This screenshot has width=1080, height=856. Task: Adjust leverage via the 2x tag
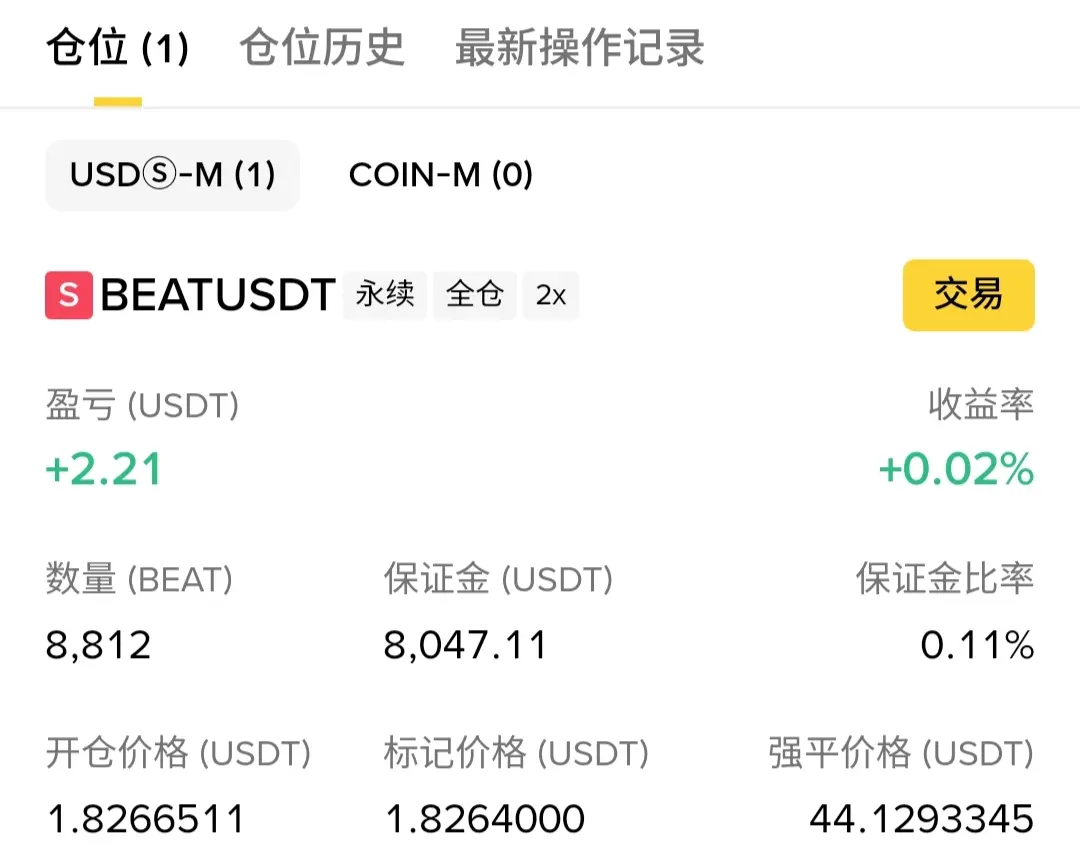(x=551, y=295)
